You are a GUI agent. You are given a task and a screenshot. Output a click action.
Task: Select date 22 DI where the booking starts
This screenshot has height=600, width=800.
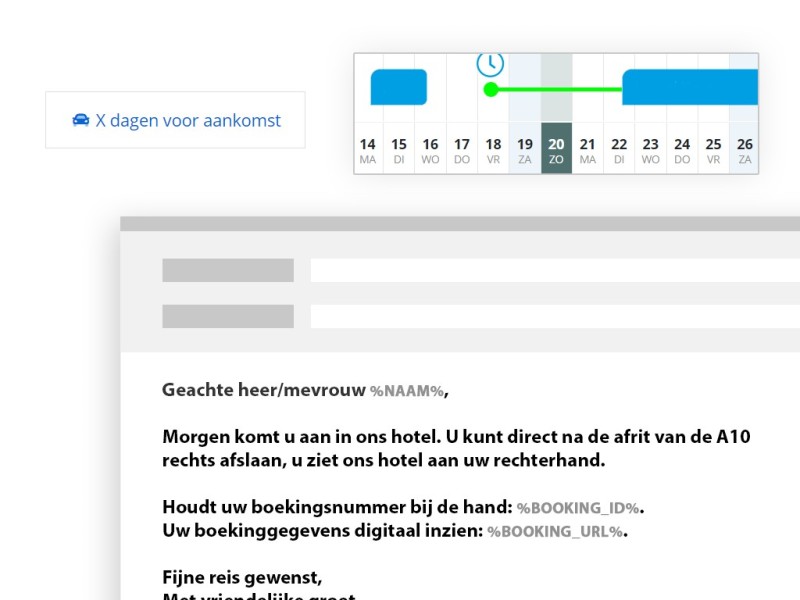click(618, 150)
